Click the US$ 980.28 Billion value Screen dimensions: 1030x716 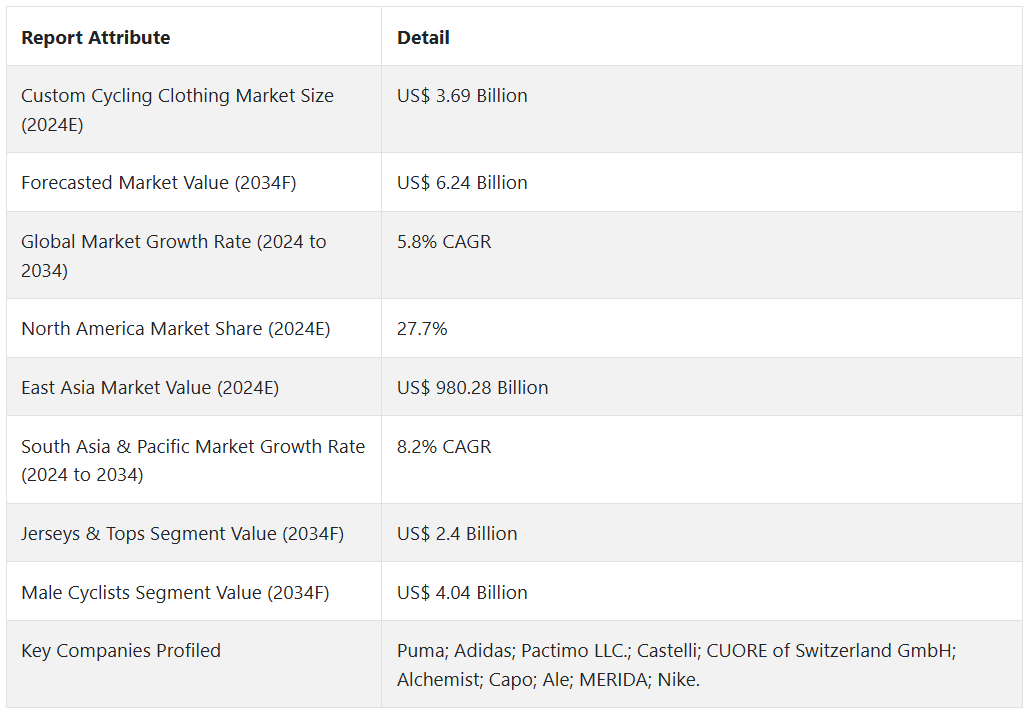[x=472, y=388]
